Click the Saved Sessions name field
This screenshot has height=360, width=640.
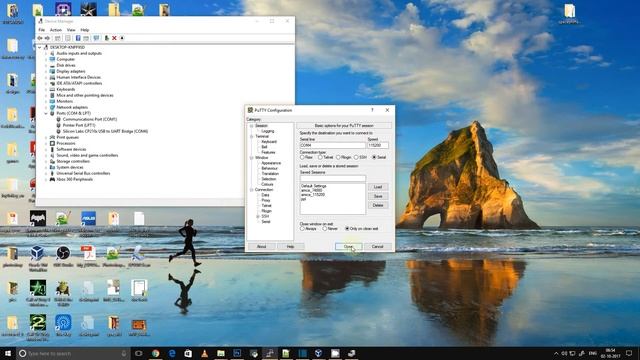(333, 178)
